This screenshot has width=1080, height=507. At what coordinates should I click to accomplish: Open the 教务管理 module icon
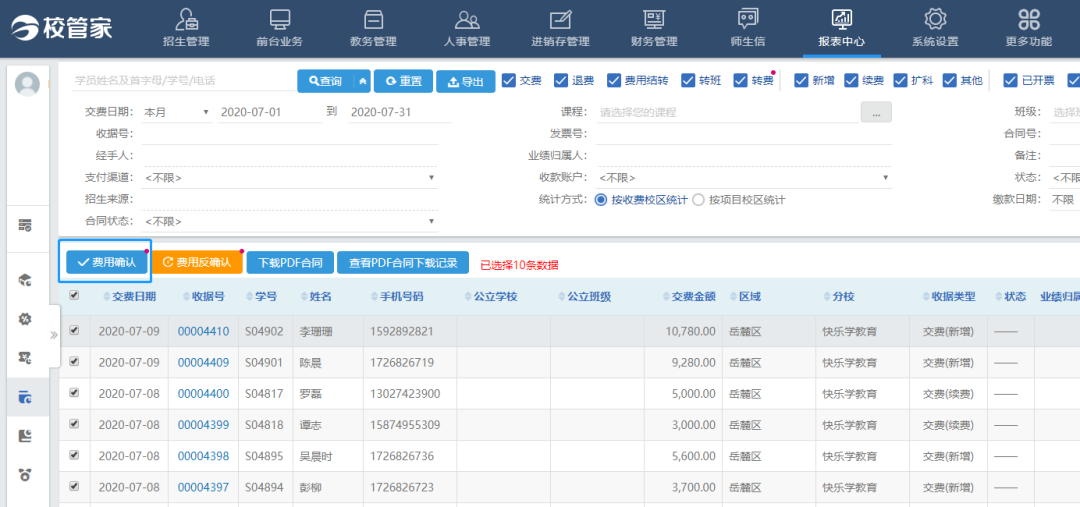point(373,20)
